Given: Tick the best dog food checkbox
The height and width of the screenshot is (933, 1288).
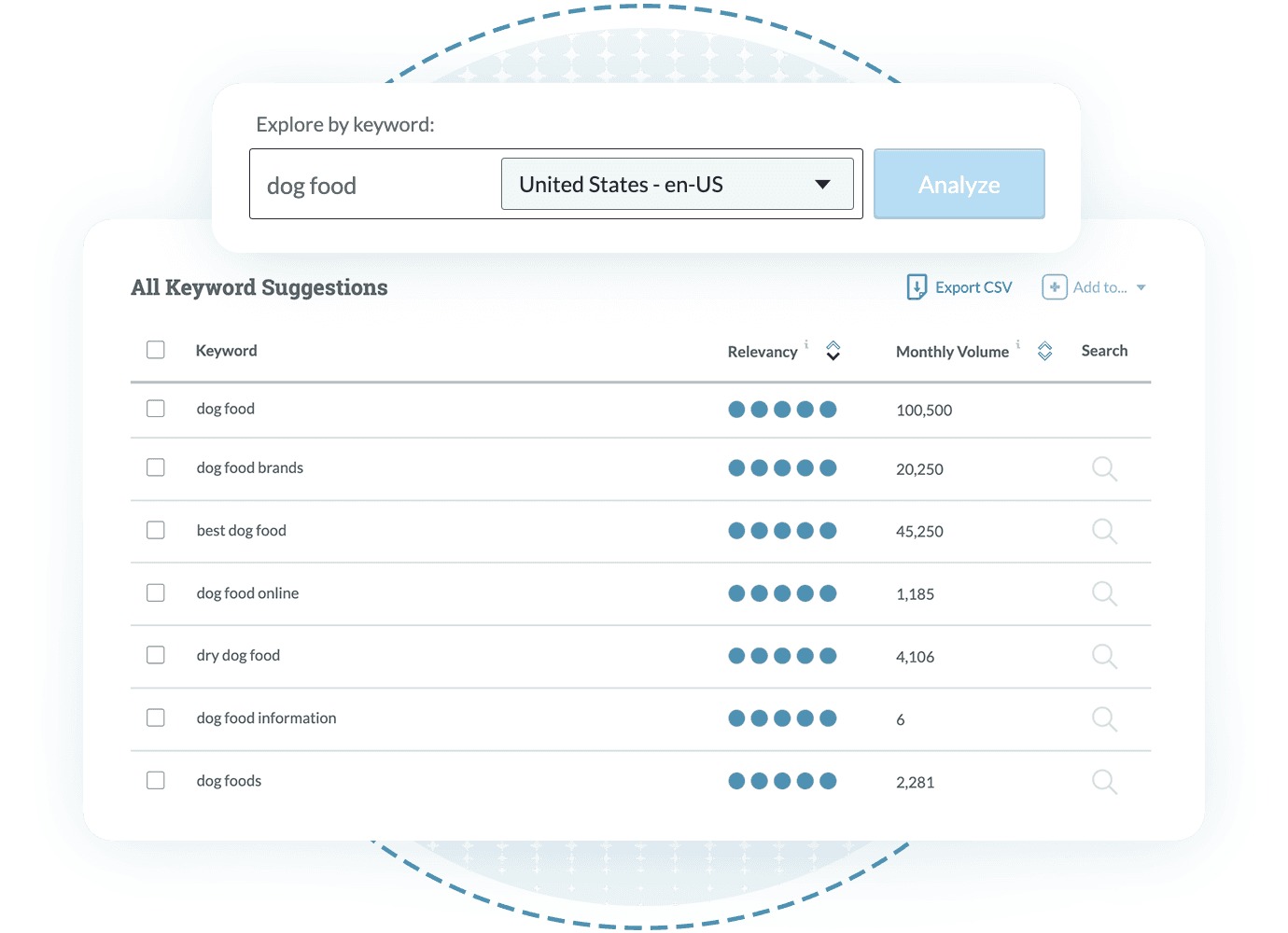Looking at the screenshot, I should point(156,530).
